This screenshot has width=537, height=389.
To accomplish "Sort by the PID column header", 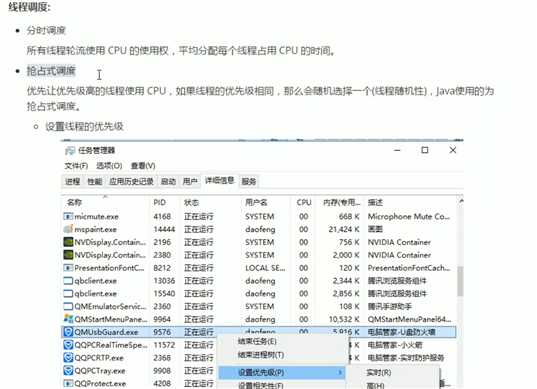I will [x=160, y=203].
